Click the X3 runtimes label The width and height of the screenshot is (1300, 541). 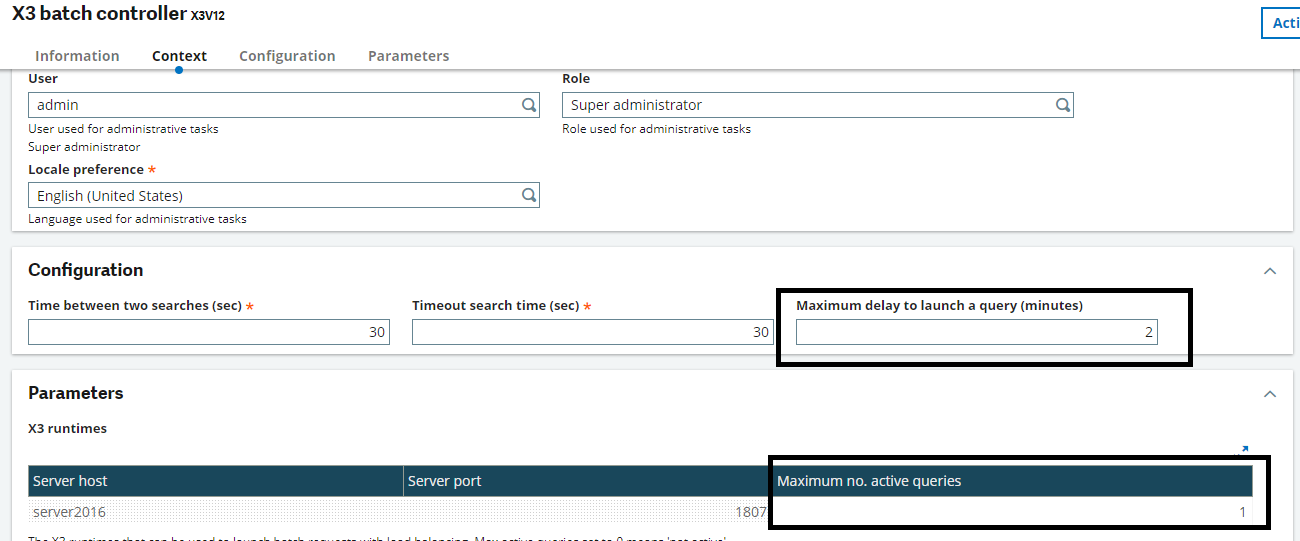67,428
